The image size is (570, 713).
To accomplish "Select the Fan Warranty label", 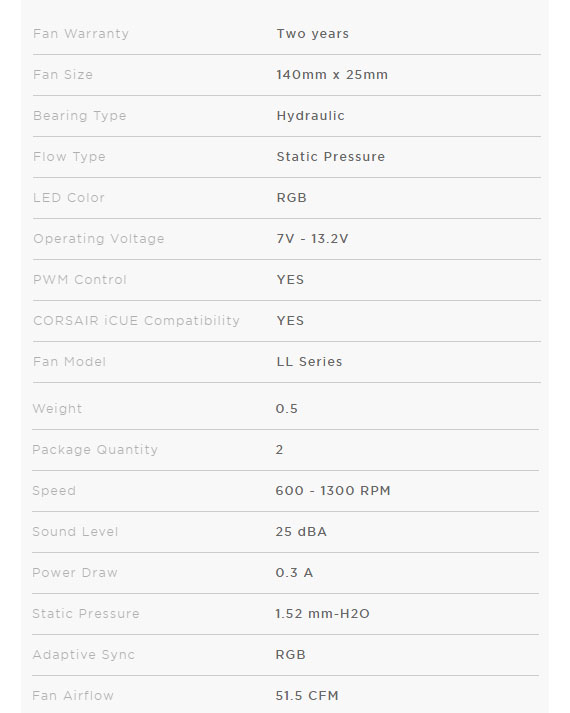I will coord(81,34).
